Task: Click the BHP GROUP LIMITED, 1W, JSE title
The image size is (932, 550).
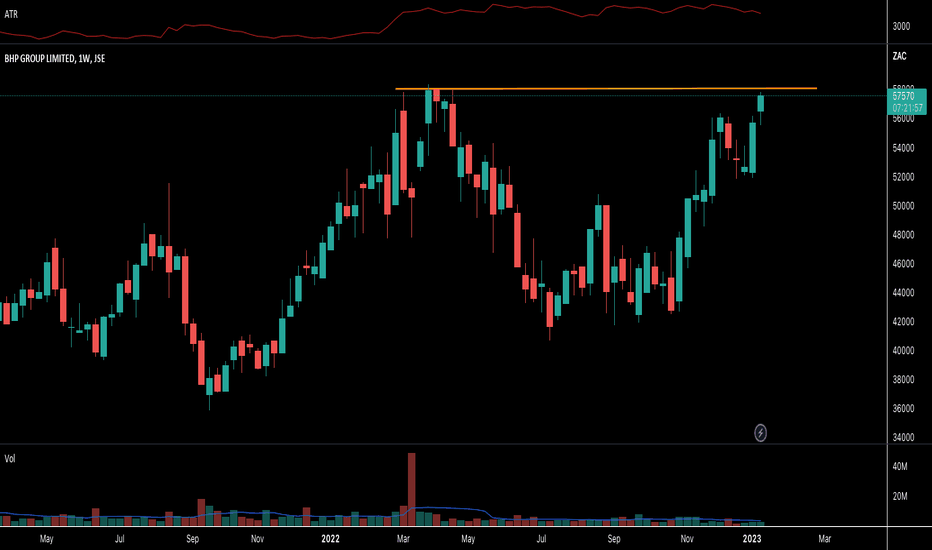Action: pyautogui.click(x=55, y=58)
